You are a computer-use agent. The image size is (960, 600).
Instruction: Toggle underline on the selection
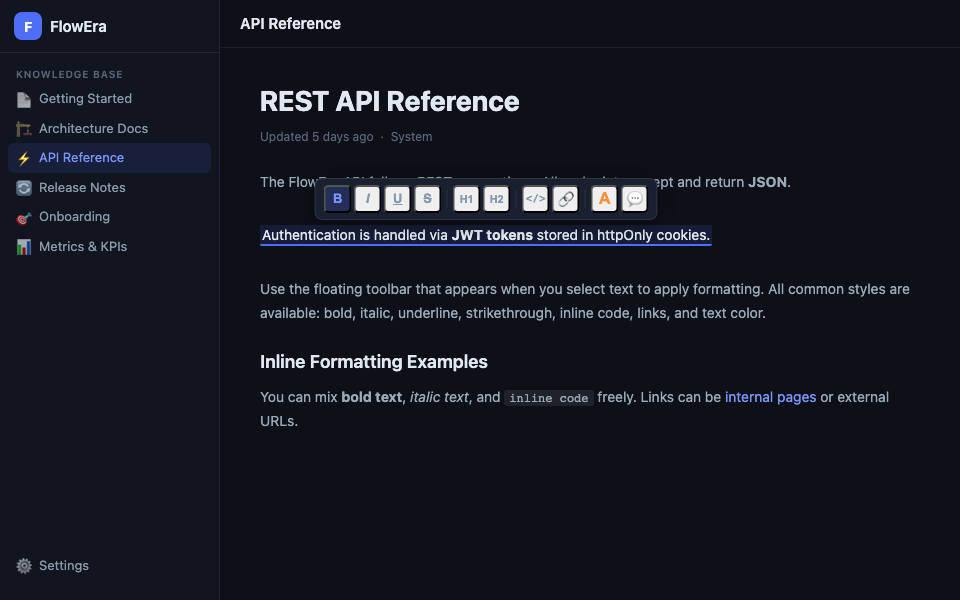[x=397, y=199]
